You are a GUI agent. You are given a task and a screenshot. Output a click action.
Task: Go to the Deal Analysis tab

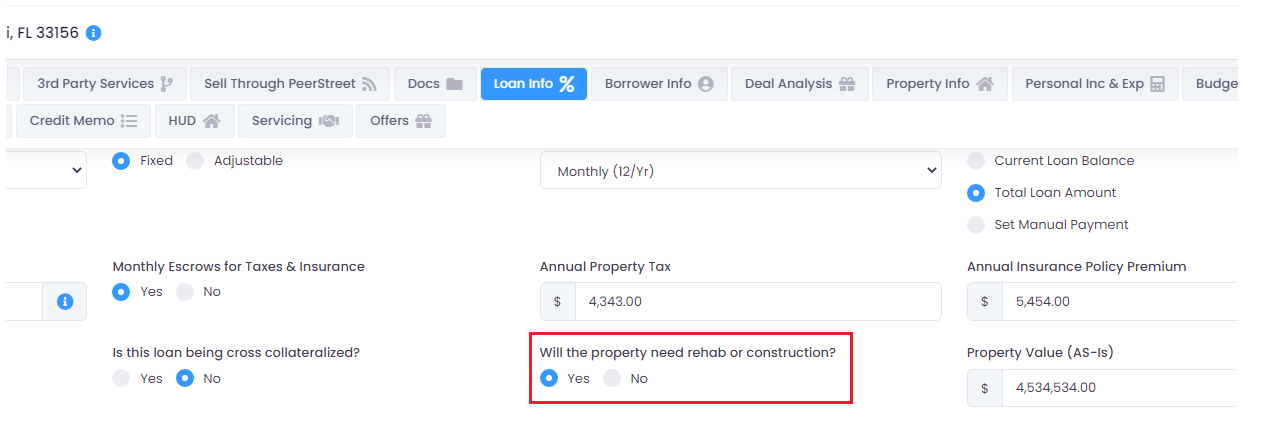click(x=800, y=84)
